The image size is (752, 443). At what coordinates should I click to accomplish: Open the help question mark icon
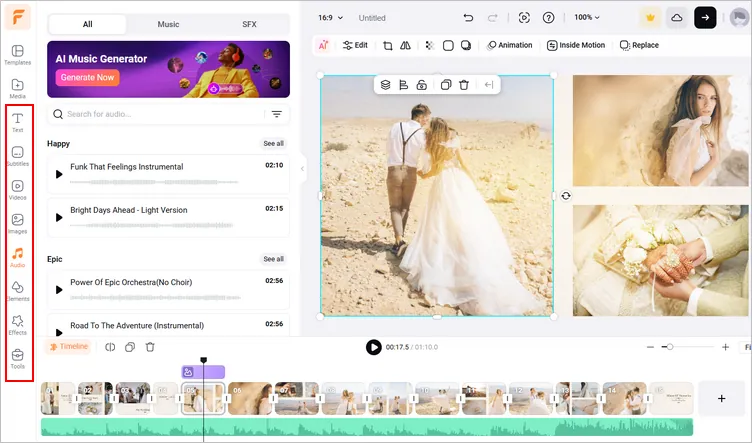(548, 18)
